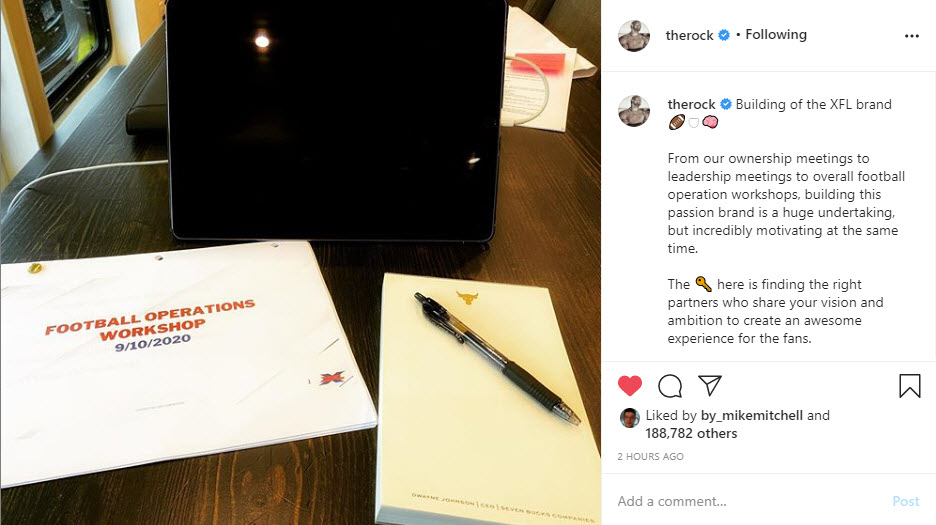Open the comment speech bubble icon
Viewport: 936px width, 525px height.
(670, 386)
